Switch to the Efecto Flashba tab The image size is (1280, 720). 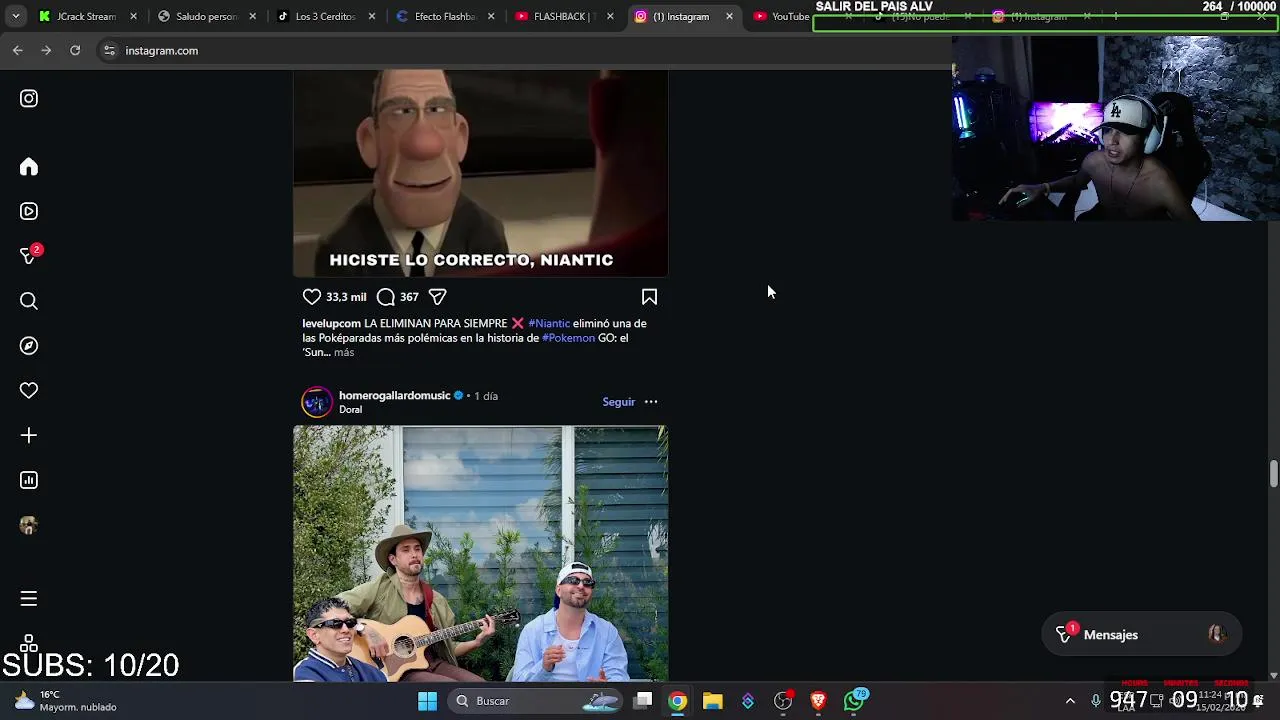tap(445, 16)
